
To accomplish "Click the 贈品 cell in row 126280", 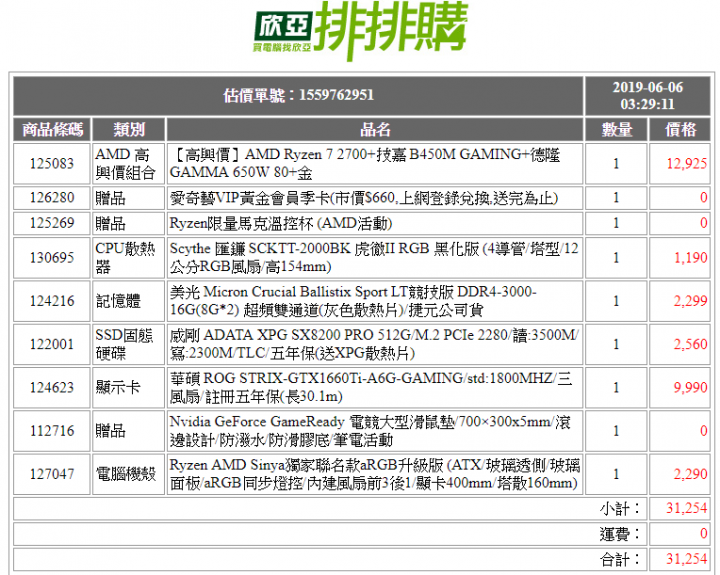I will 129,198.
